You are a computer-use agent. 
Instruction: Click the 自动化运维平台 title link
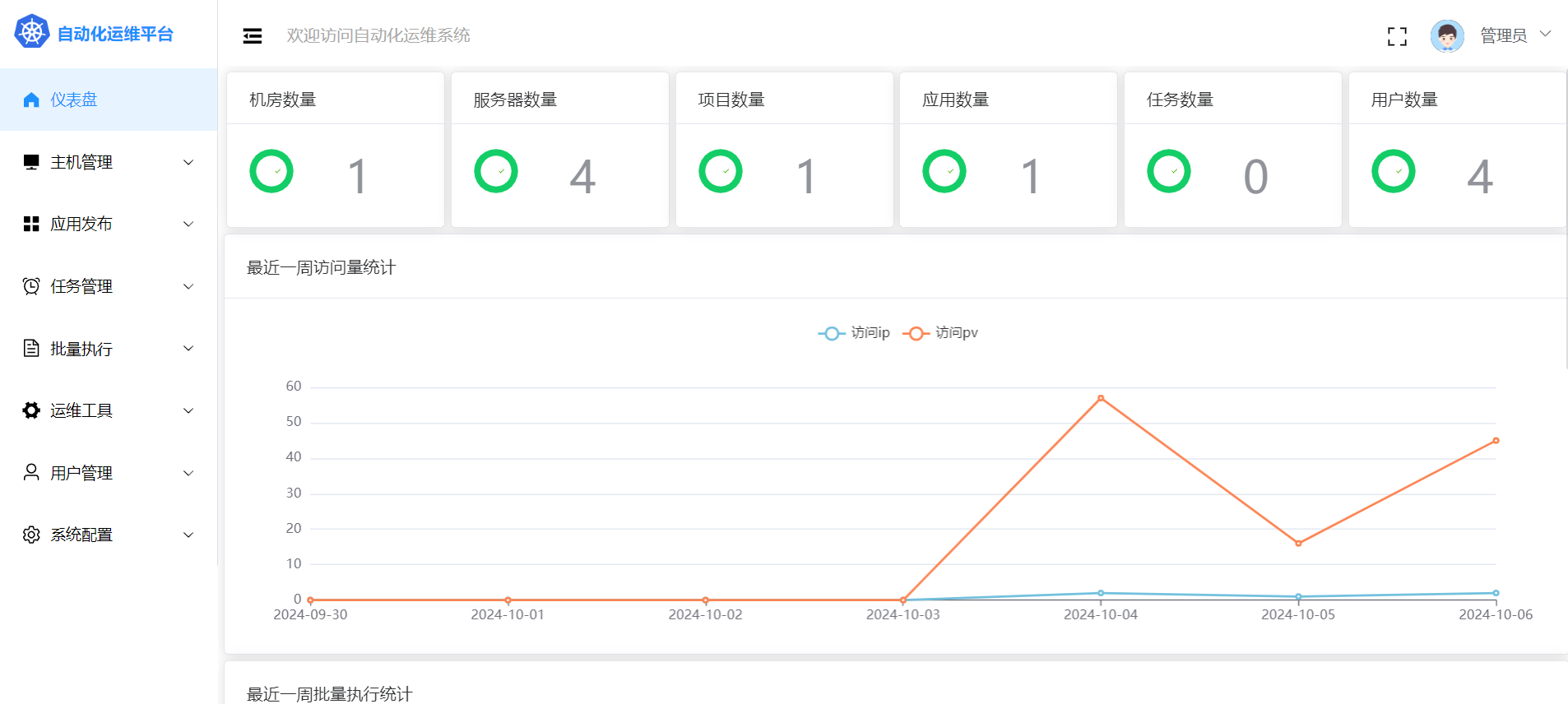[115, 34]
